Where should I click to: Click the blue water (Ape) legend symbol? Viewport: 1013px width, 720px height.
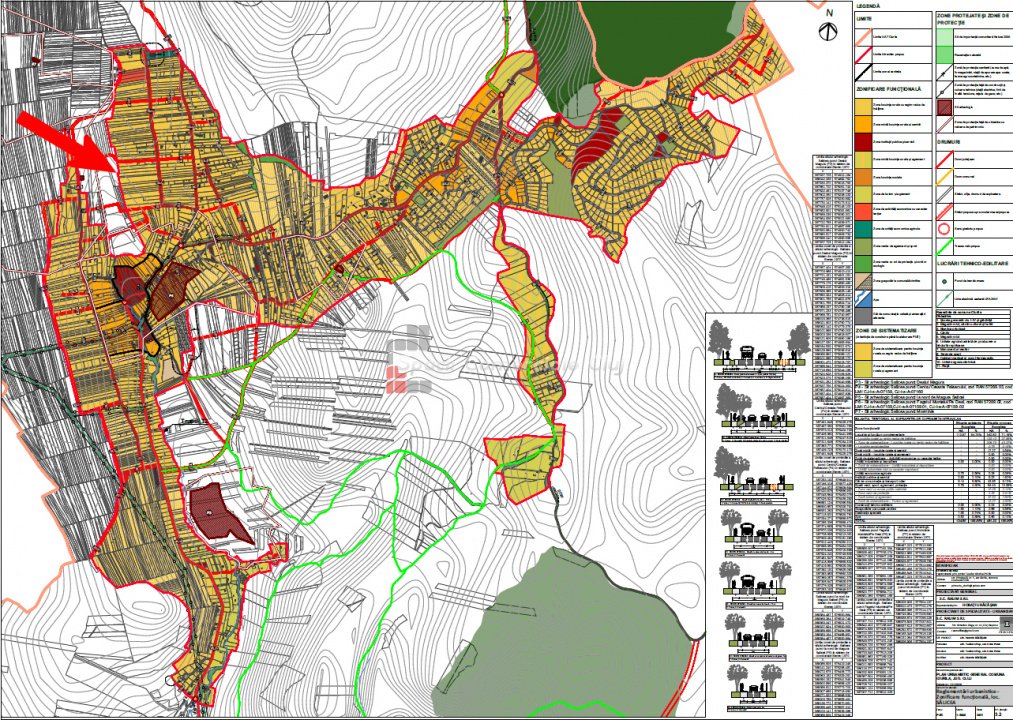click(863, 300)
